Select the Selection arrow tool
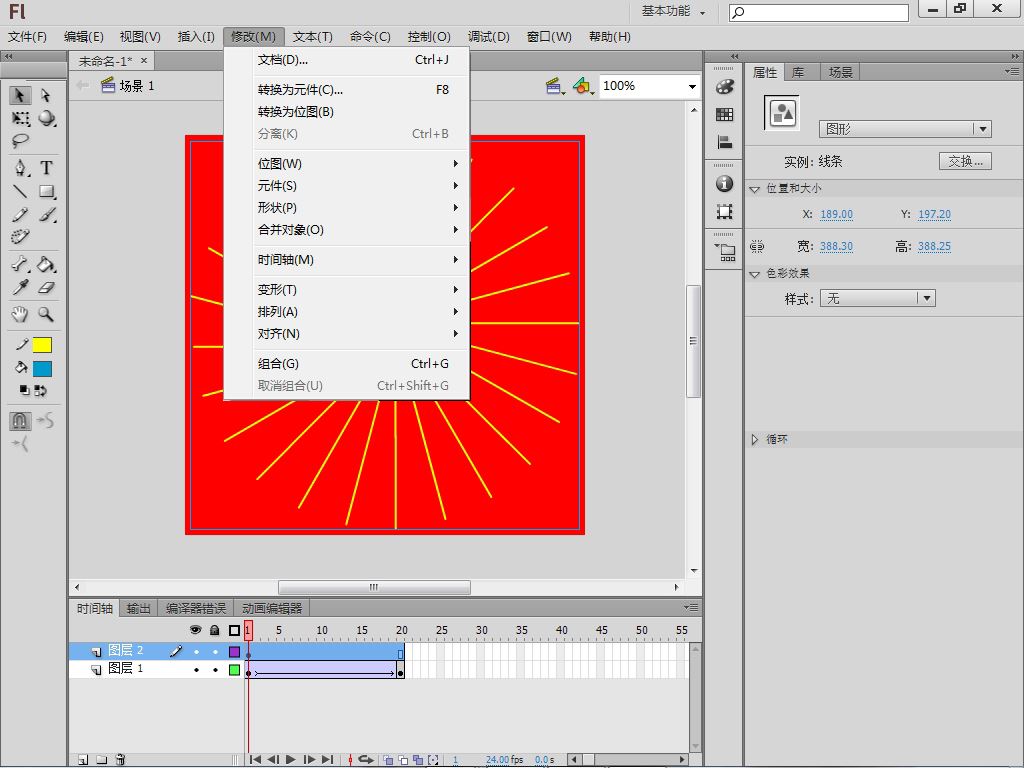 tap(20, 95)
